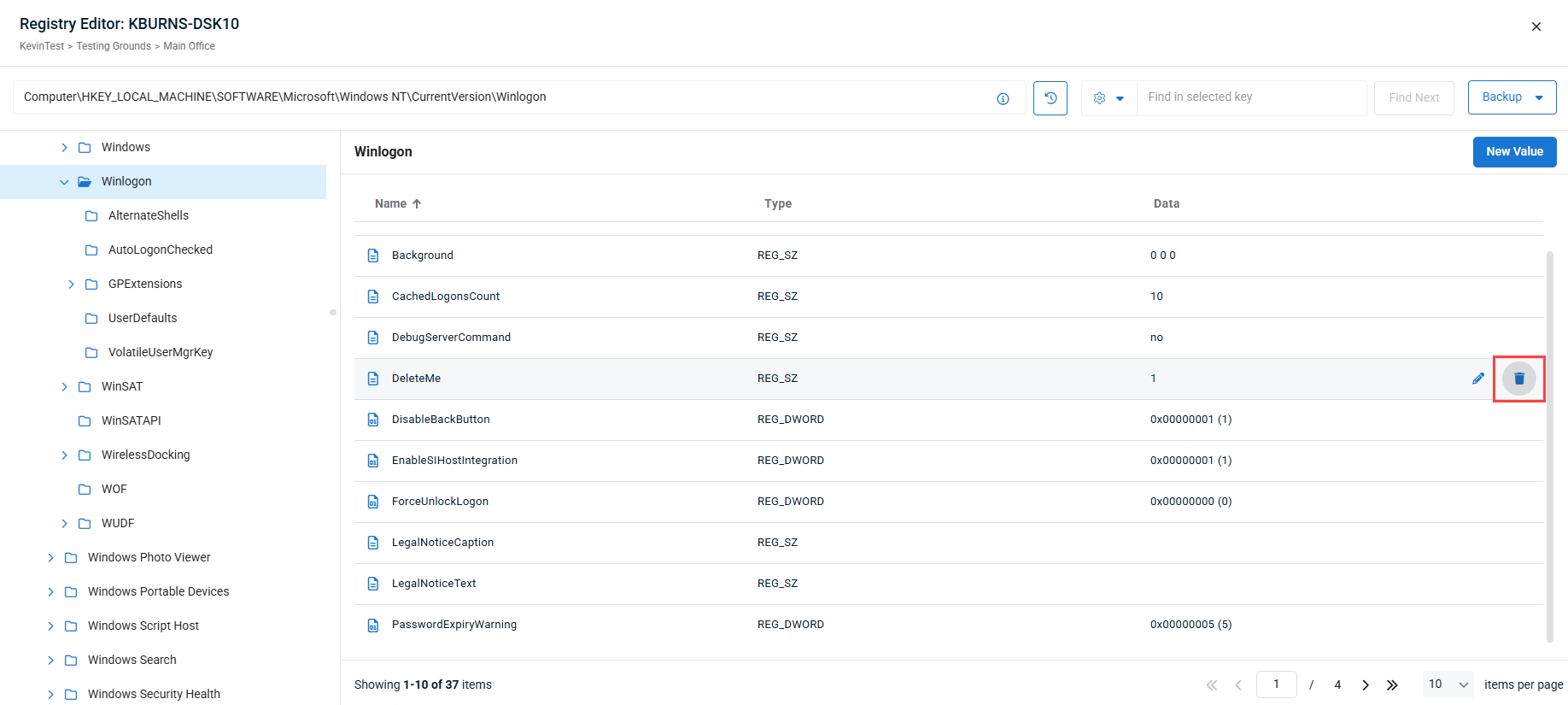Expand the Windows Photo Viewer key
Screen dimensions: 1568x705
coord(50,558)
